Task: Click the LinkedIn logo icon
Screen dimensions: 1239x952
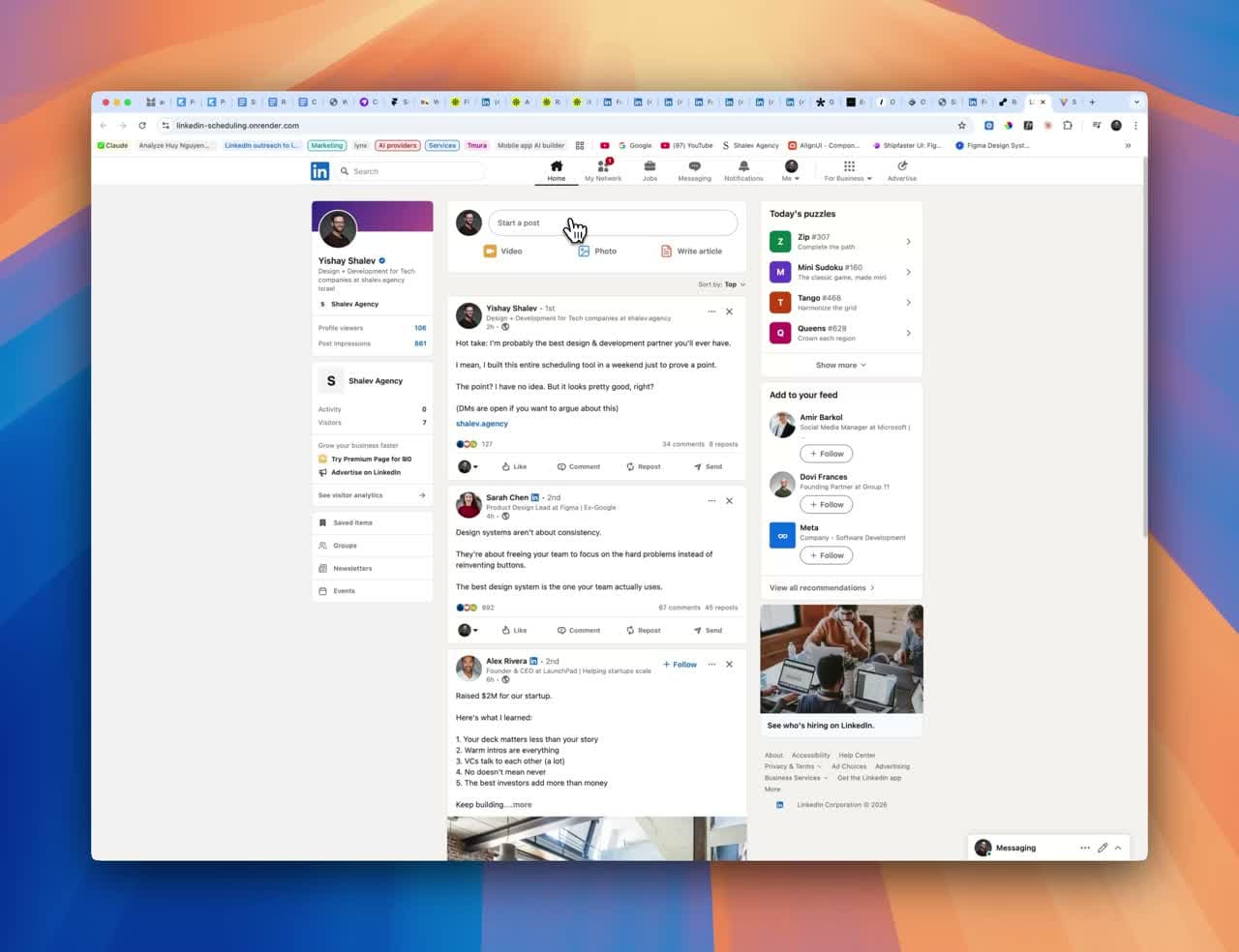Action: [x=319, y=171]
